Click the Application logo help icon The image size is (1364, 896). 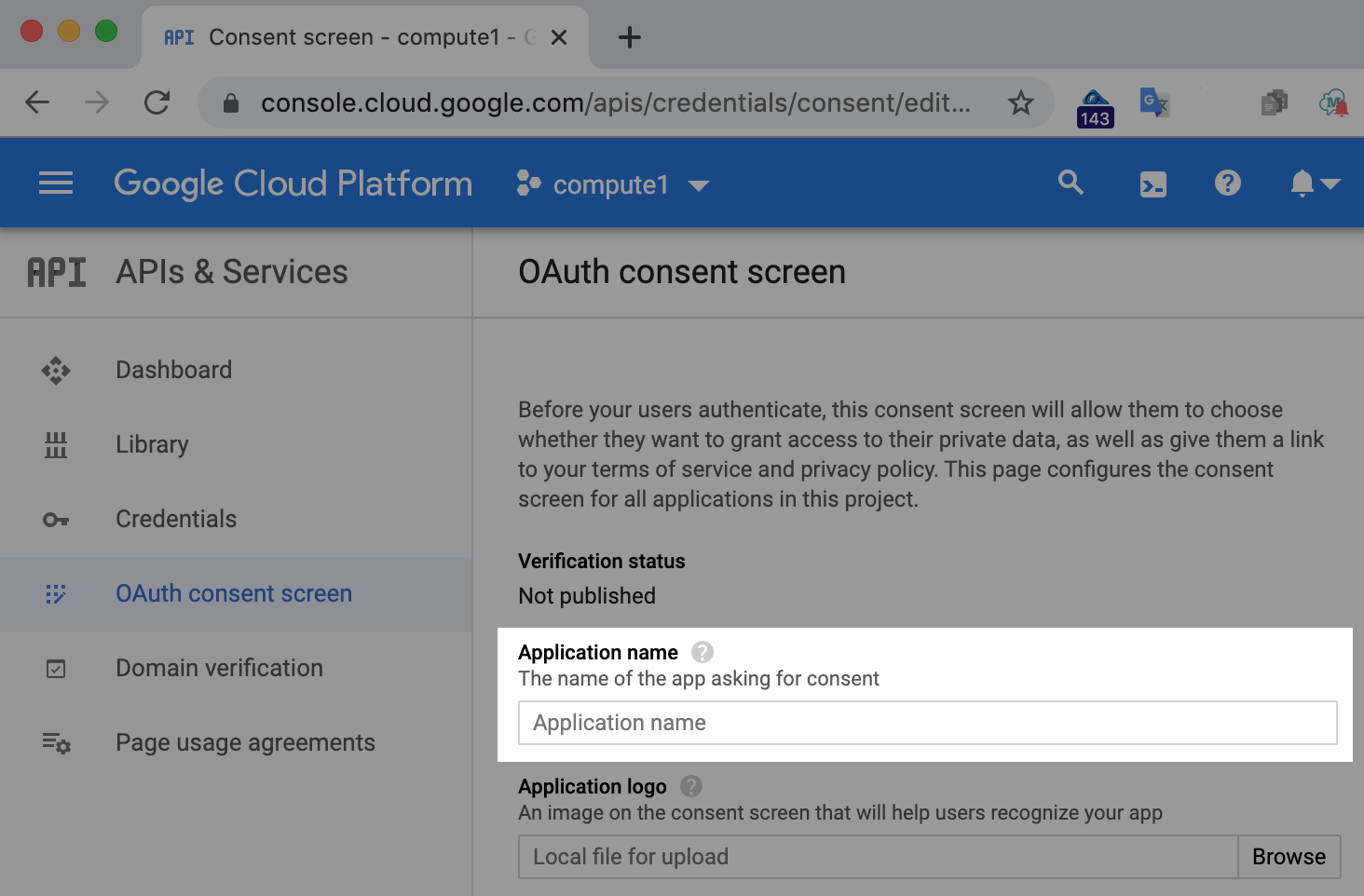point(691,786)
